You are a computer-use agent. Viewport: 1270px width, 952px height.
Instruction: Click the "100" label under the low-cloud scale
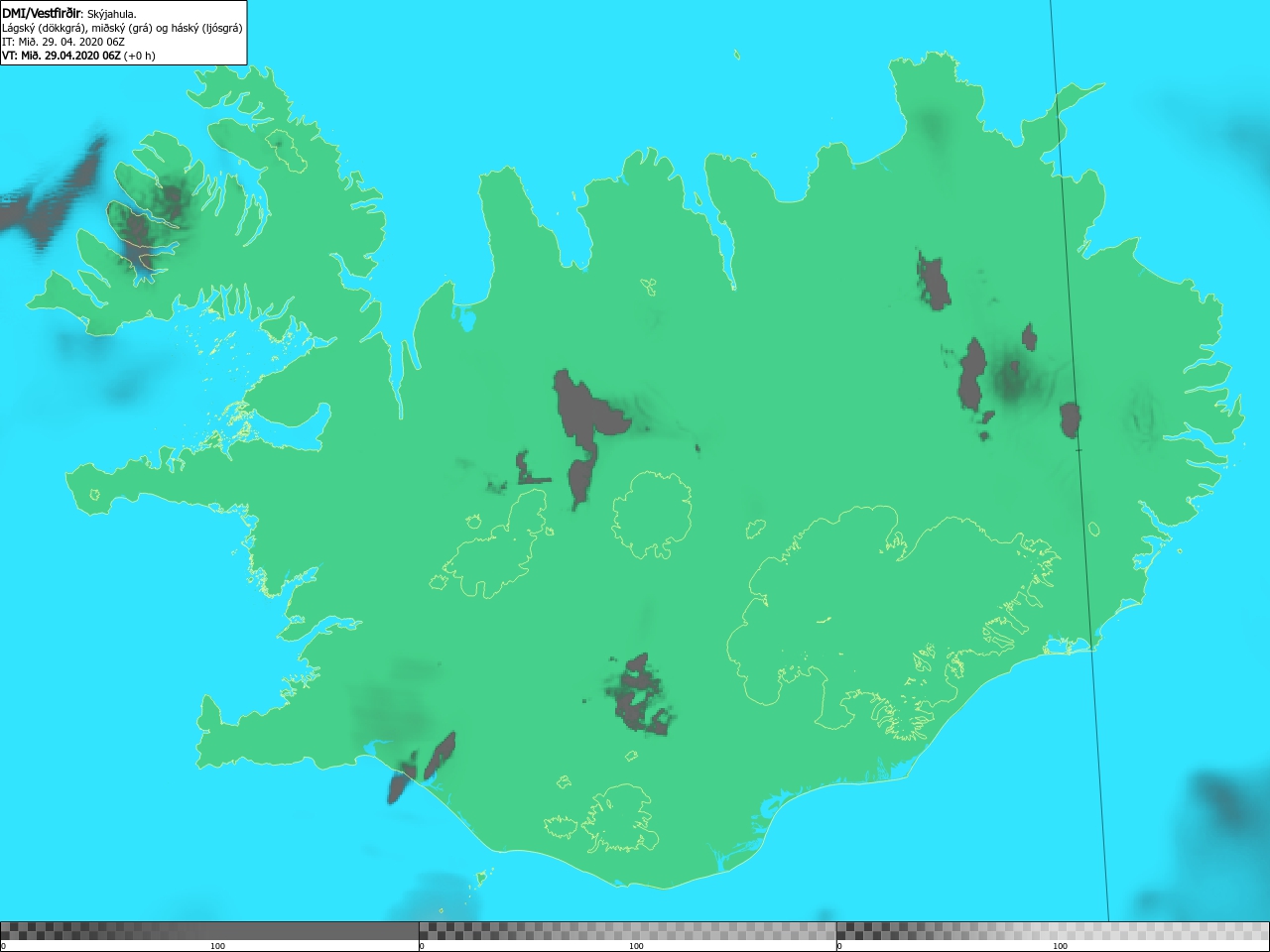[217, 946]
